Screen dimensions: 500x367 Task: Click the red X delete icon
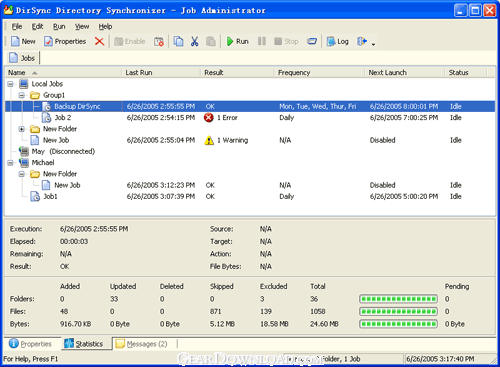pos(99,42)
